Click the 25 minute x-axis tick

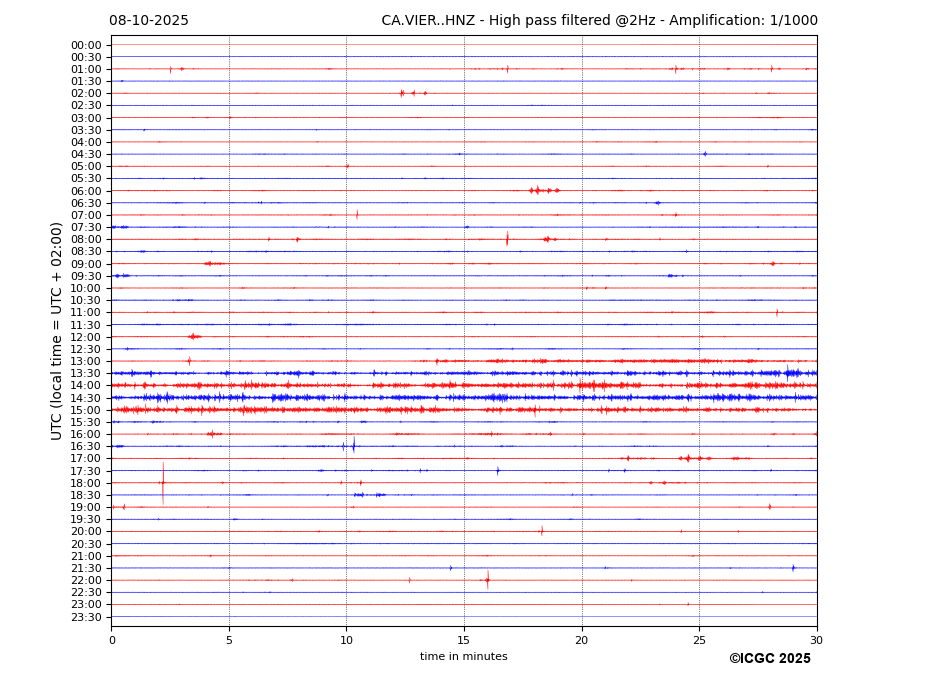tap(699, 640)
